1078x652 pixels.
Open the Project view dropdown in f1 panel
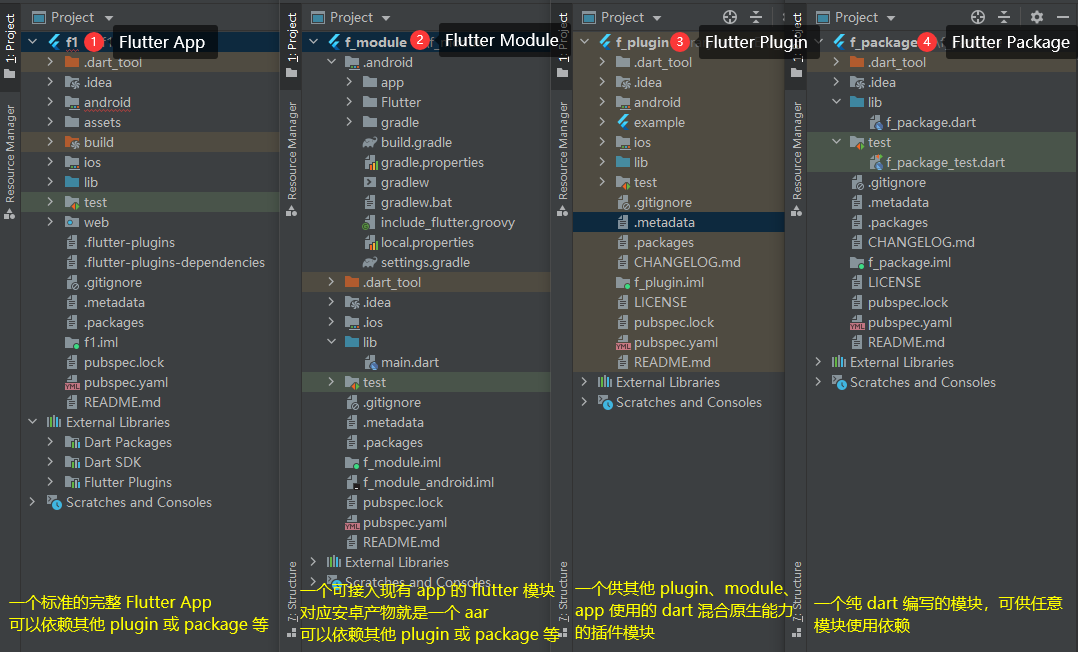click(x=109, y=18)
